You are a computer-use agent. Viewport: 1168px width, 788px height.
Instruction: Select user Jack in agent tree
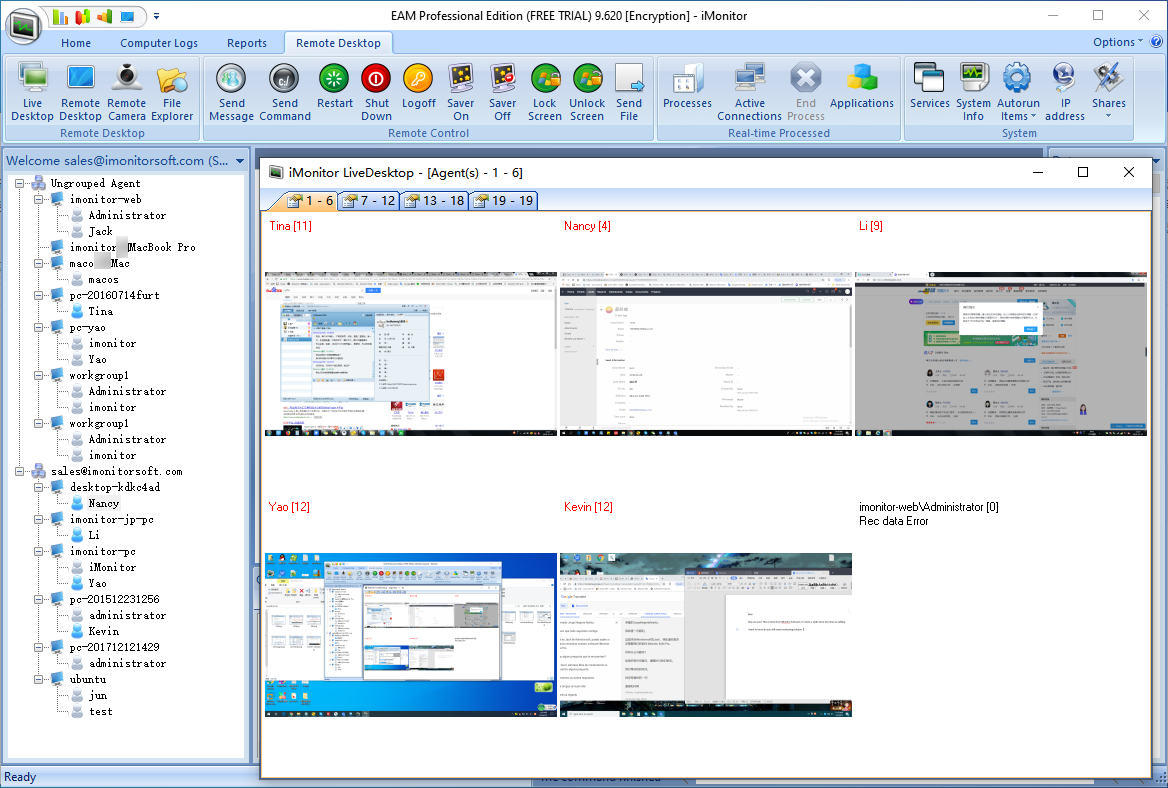click(100, 231)
